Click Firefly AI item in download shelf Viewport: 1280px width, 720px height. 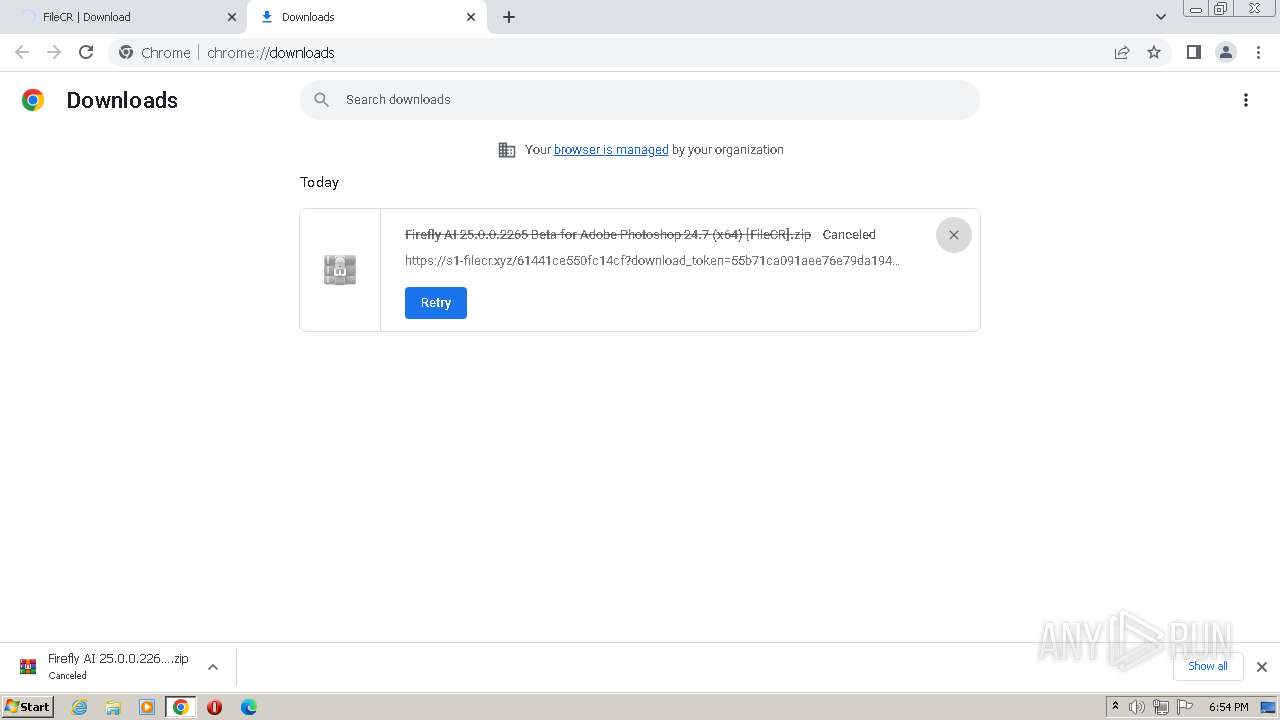(104, 666)
